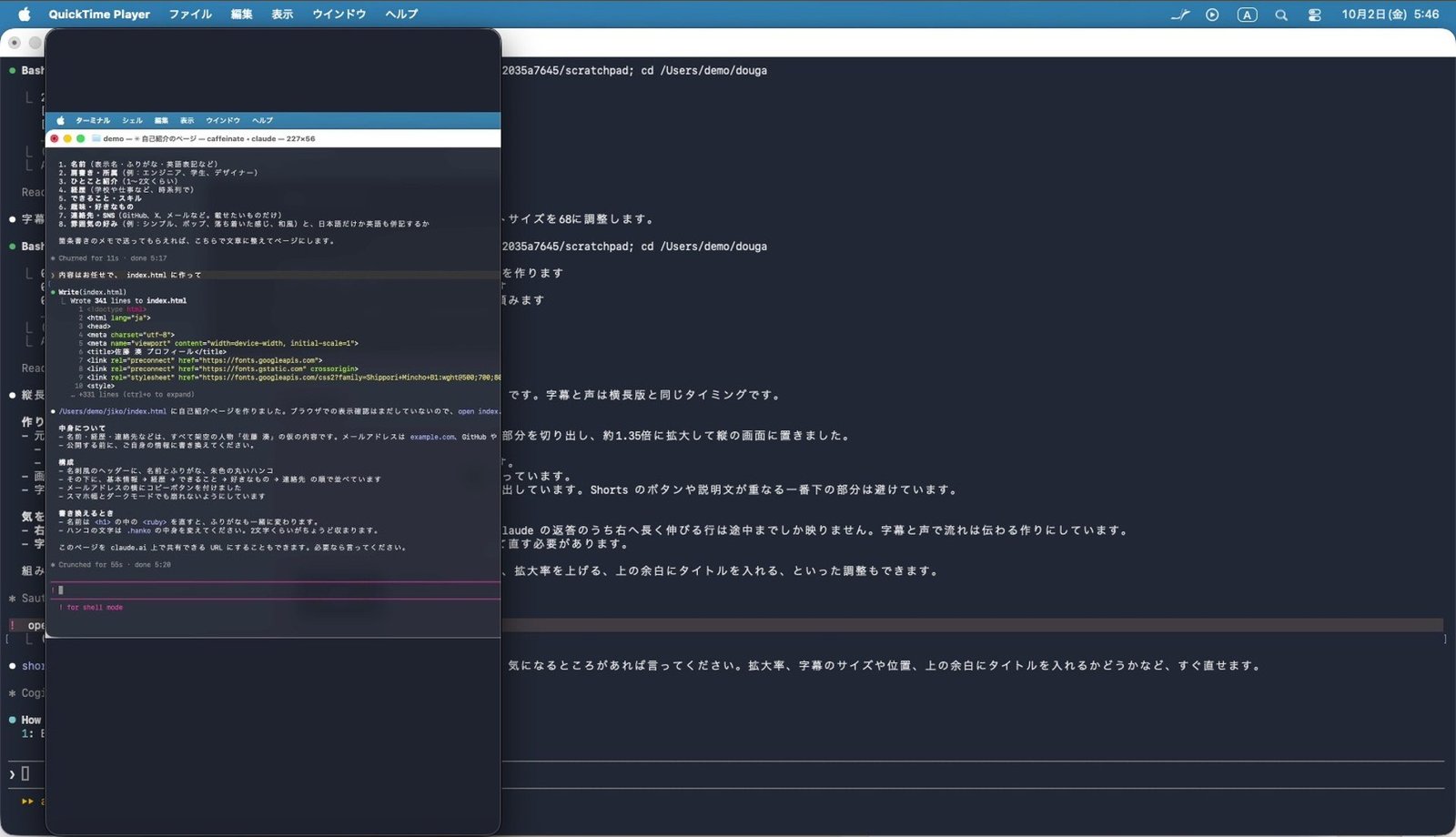Open the QuickTime Player application menu

coord(99,14)
